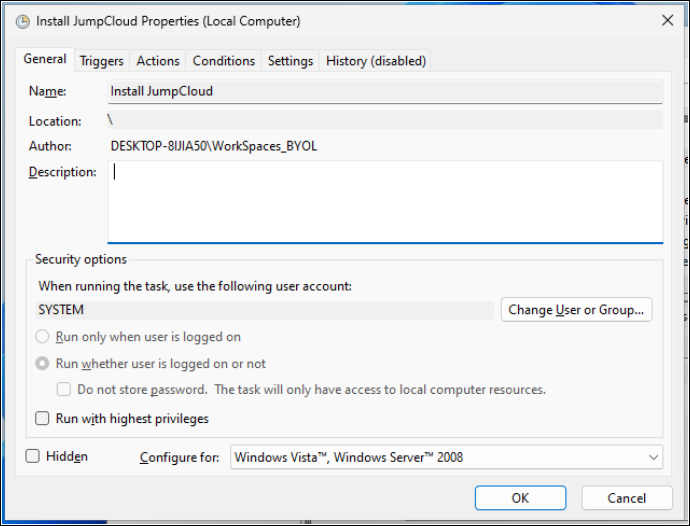690x526 pixels.
Task: Go to the Settings tab
Action: tap(290, 61)
